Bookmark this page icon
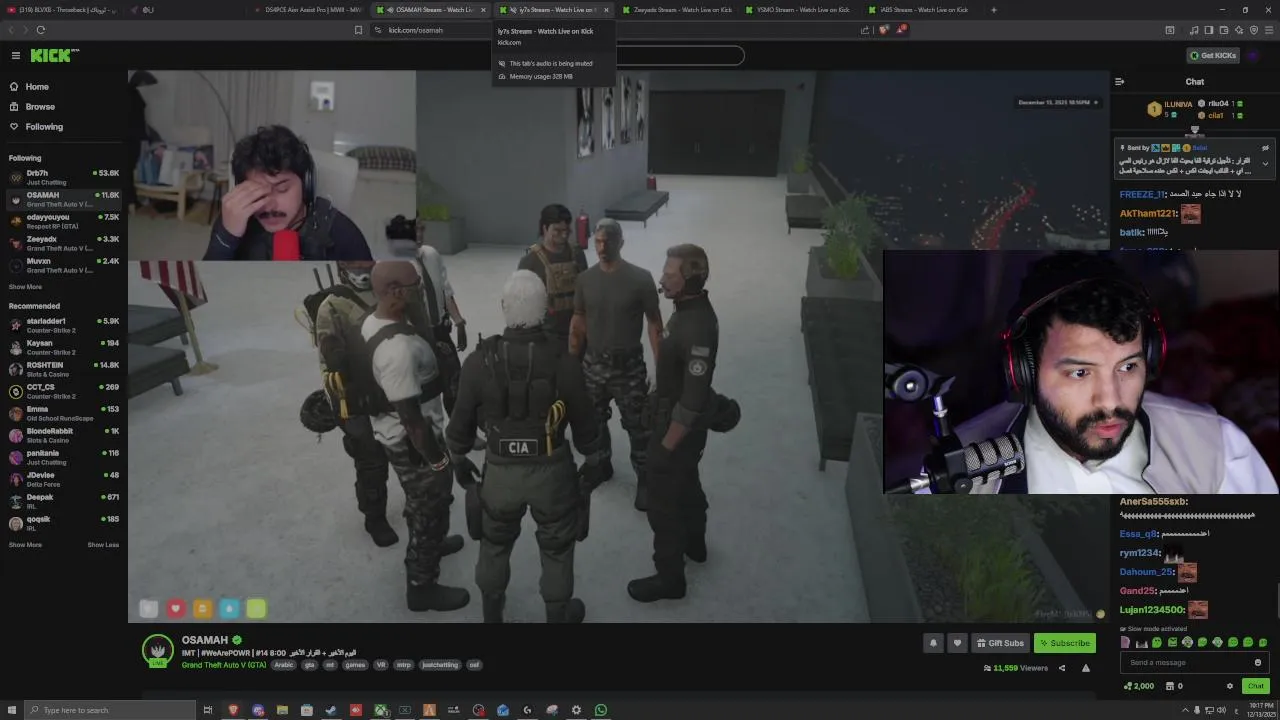Image resolution: width=1280 pixels, height=720 pixels. [x=358, y=30]
